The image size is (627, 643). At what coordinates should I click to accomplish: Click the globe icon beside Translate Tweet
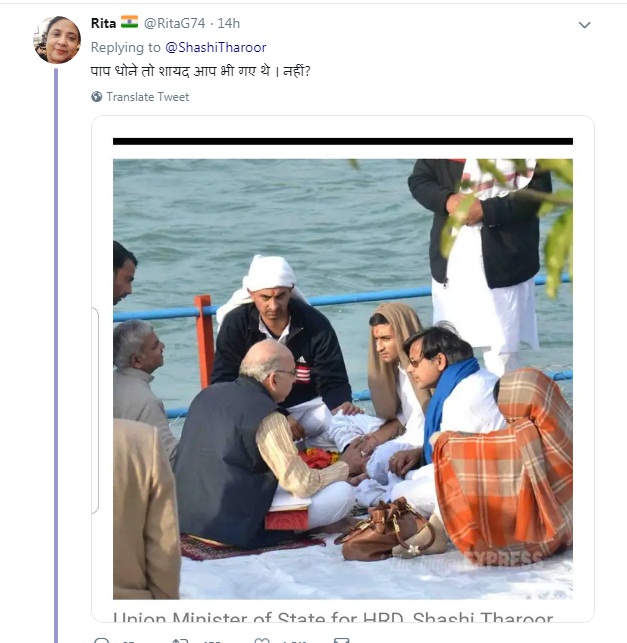[x=97, y=97]
